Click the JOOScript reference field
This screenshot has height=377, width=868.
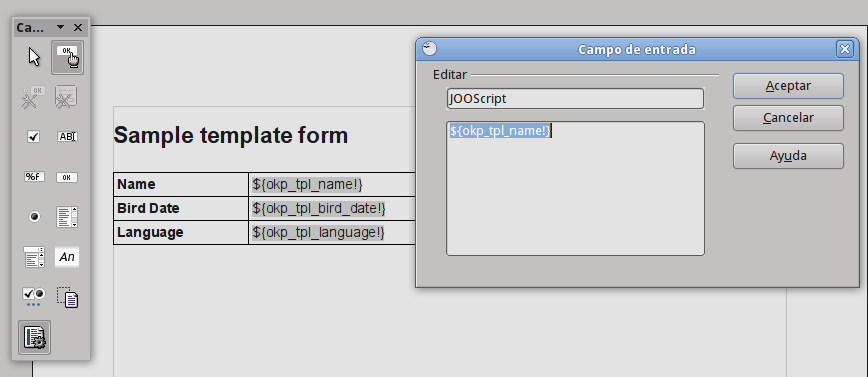[575, 99]
